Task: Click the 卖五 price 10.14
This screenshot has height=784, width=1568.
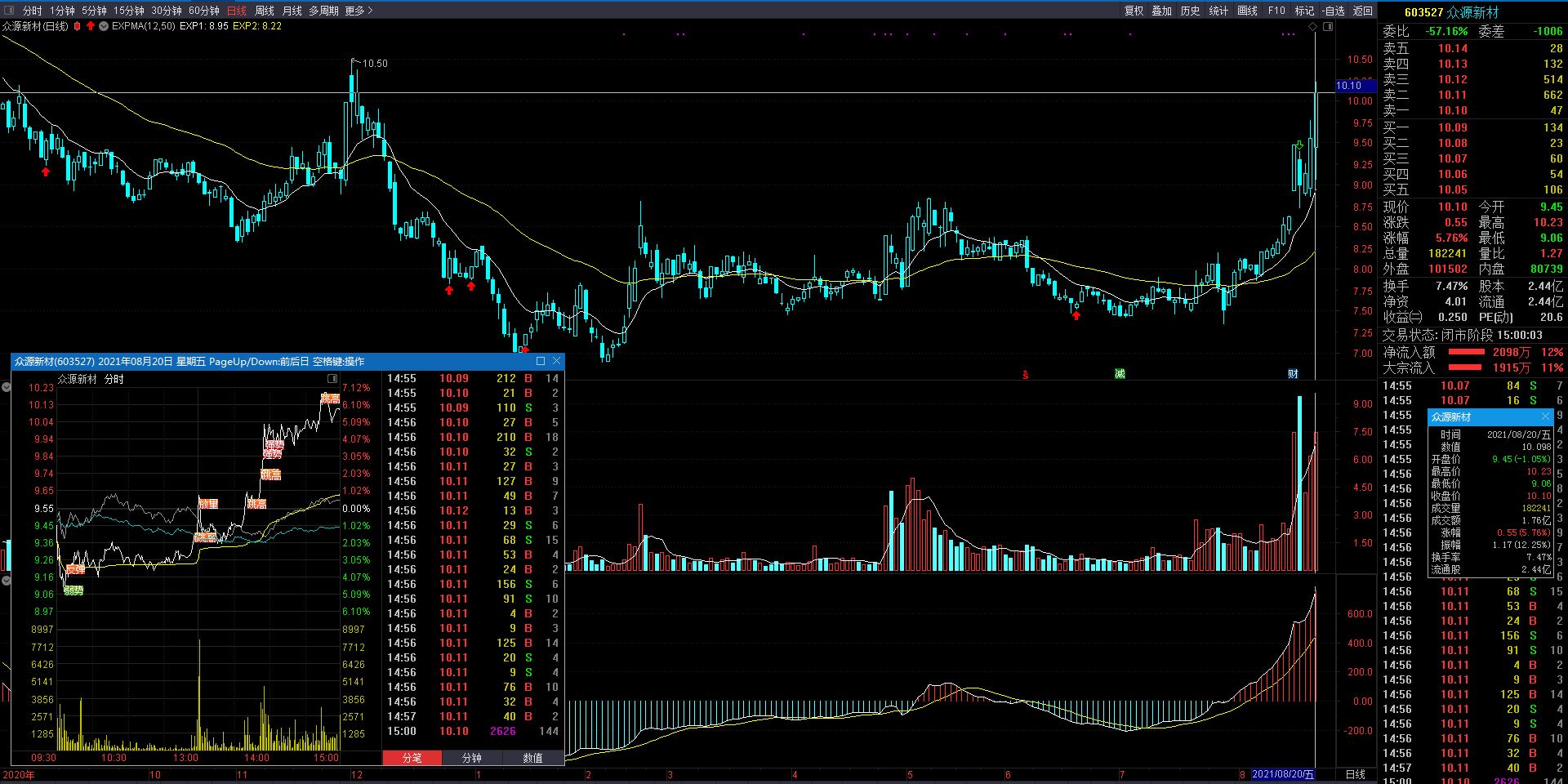Action: (x=1453, y=48)
